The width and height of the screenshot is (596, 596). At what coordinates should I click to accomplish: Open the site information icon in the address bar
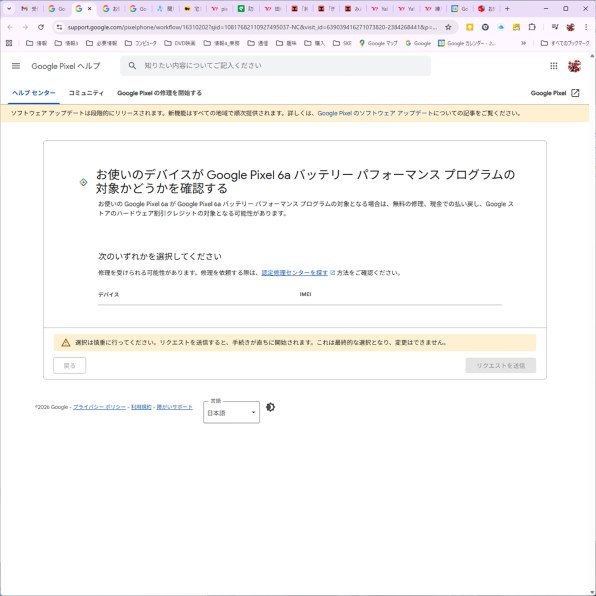point(59,27)
